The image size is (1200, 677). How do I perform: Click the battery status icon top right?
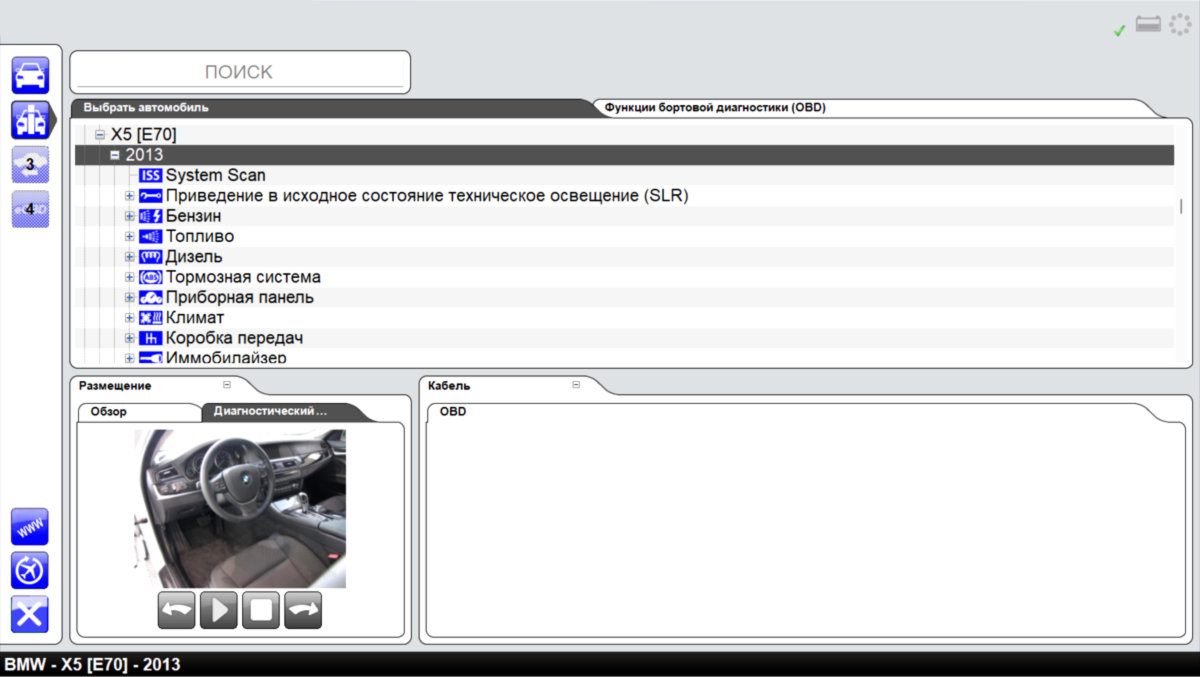pyautogui.click(x=1148, y=25)
